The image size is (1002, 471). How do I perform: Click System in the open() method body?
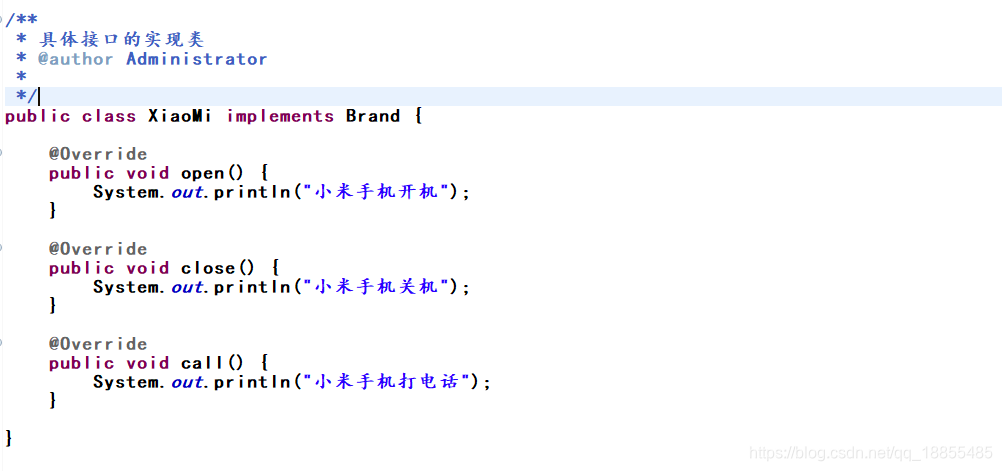128,192
